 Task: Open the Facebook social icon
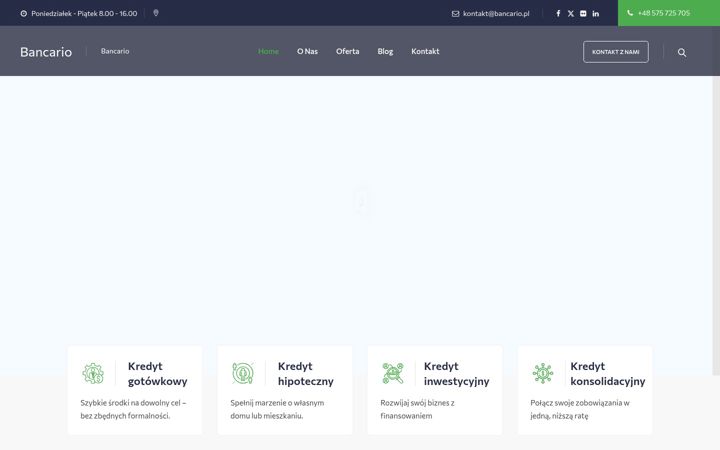click(558, 13)
